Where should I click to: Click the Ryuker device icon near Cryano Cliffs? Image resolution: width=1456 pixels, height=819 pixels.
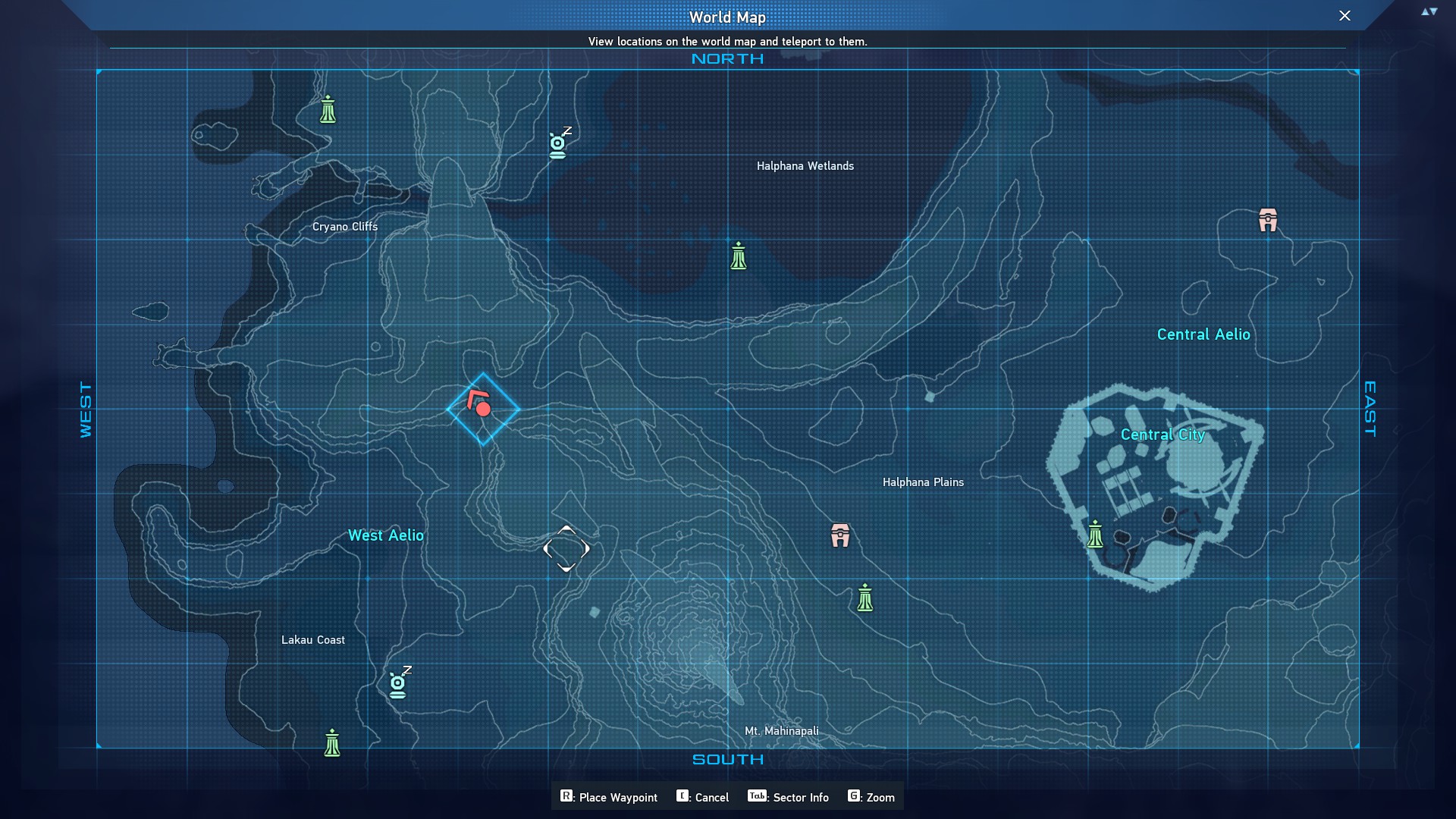pyautogui.click(x=328, y=110)
